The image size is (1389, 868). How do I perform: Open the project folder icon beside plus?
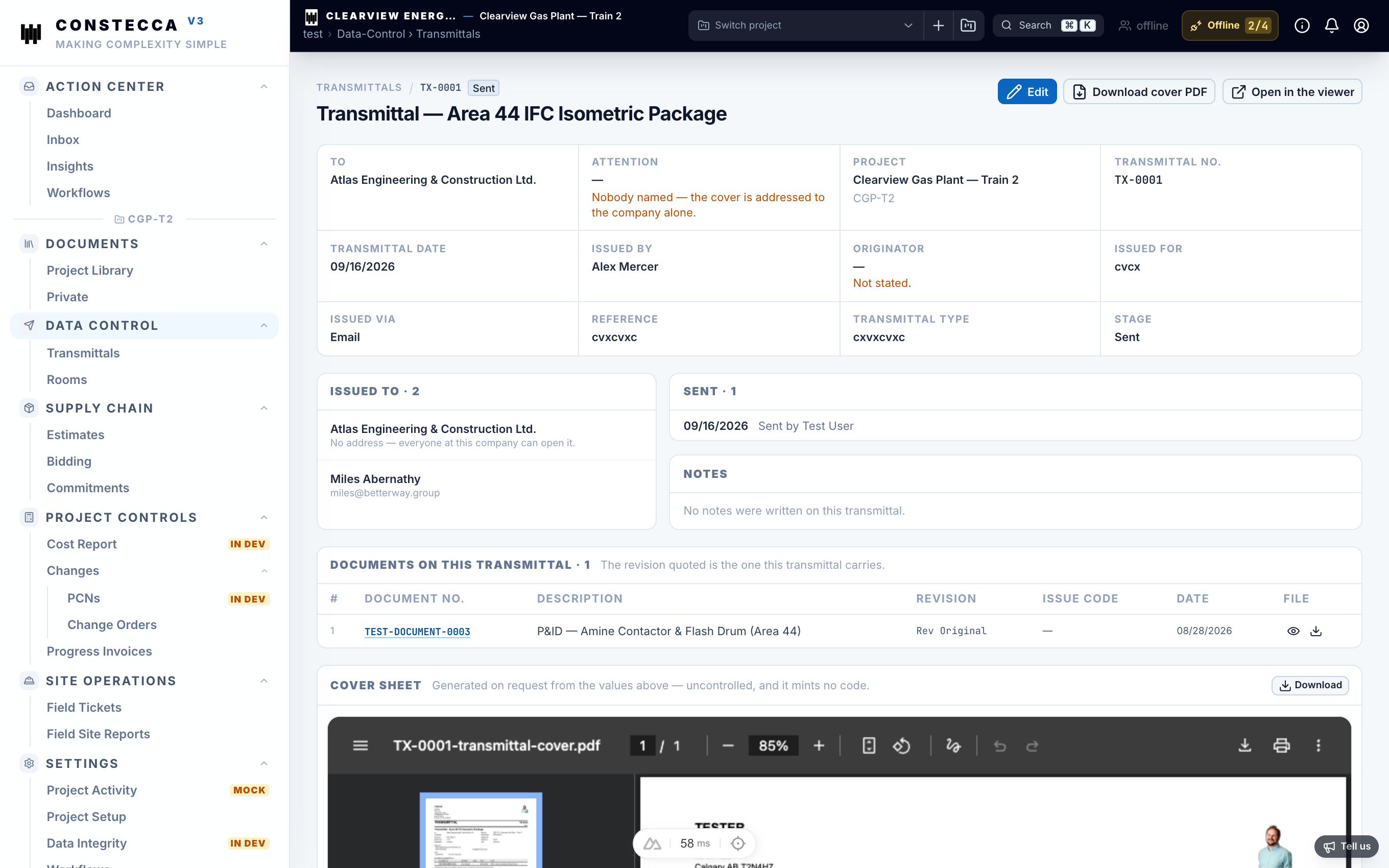[x=968, y=25]
